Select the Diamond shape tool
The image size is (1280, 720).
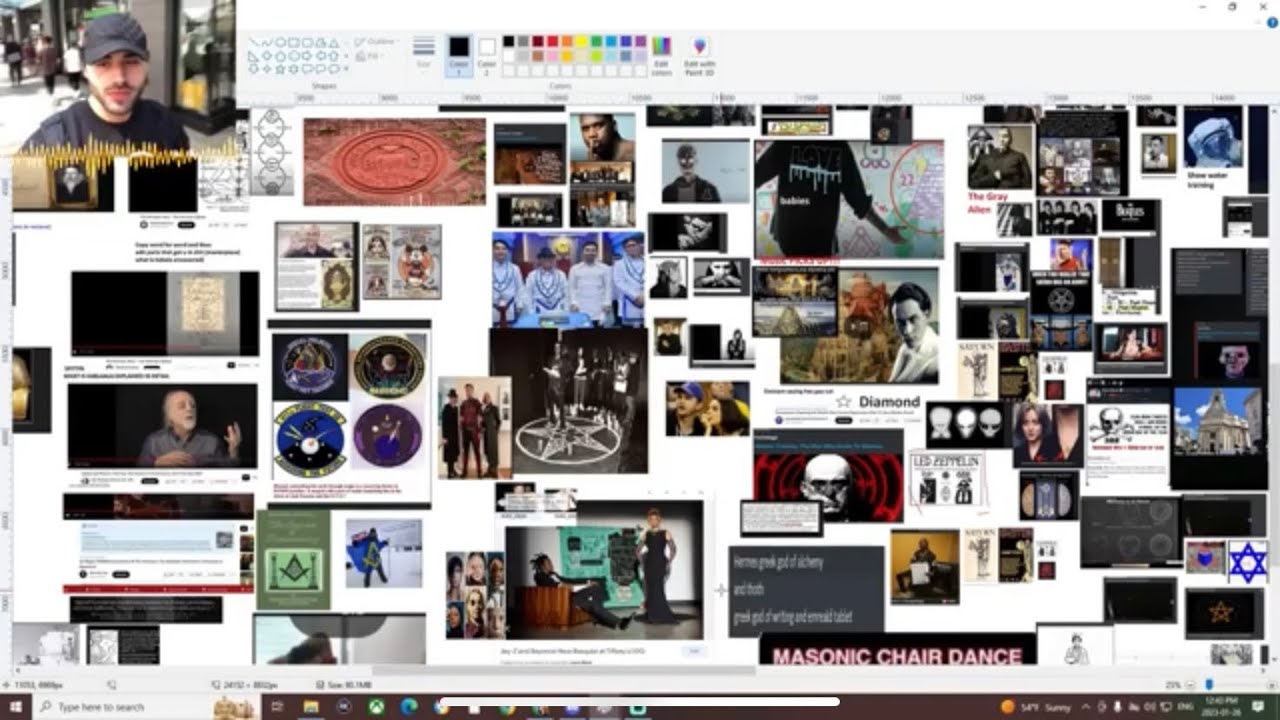[267, 56]
